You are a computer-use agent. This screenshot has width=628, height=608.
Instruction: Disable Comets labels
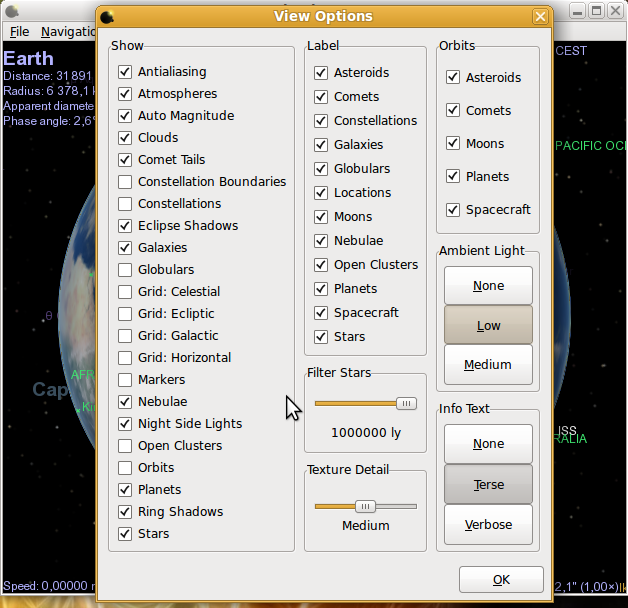(321, 97)
